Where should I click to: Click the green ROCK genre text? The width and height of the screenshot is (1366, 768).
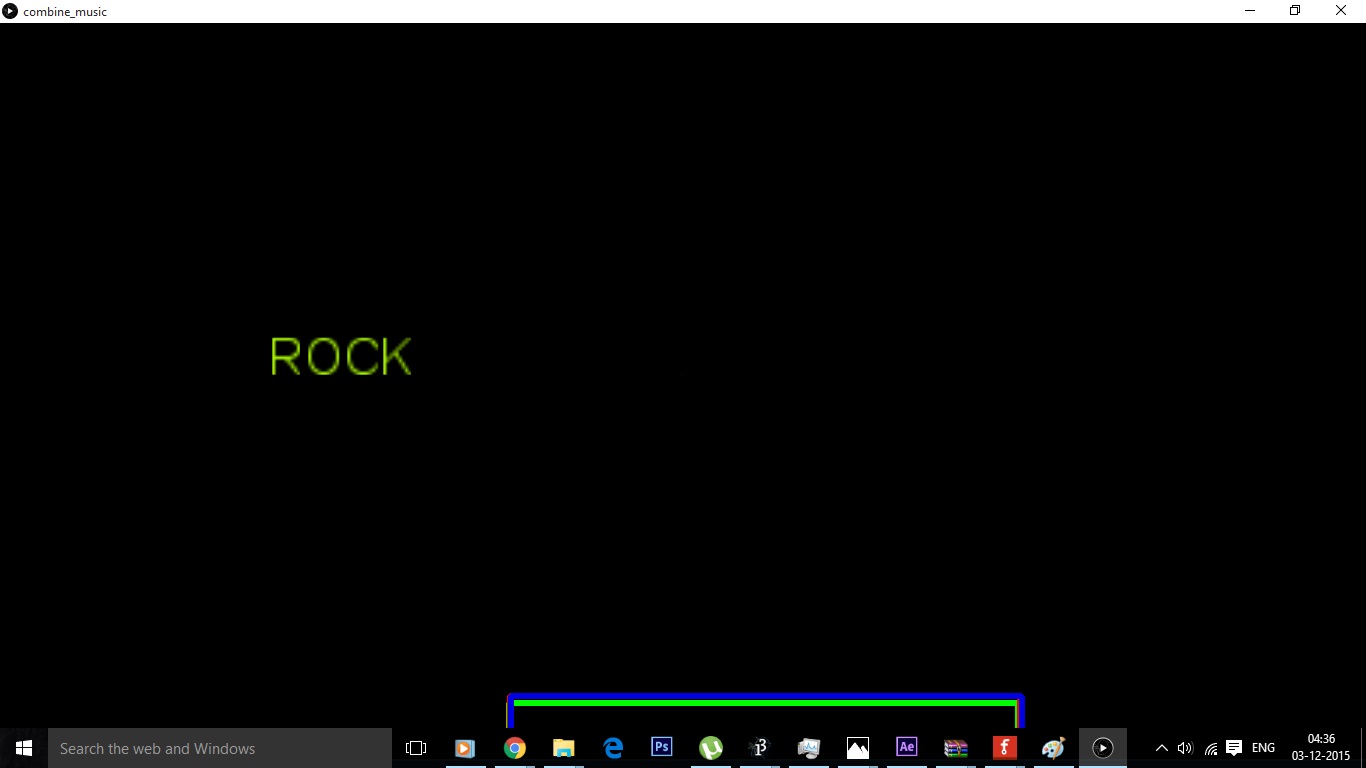(341, 357)
